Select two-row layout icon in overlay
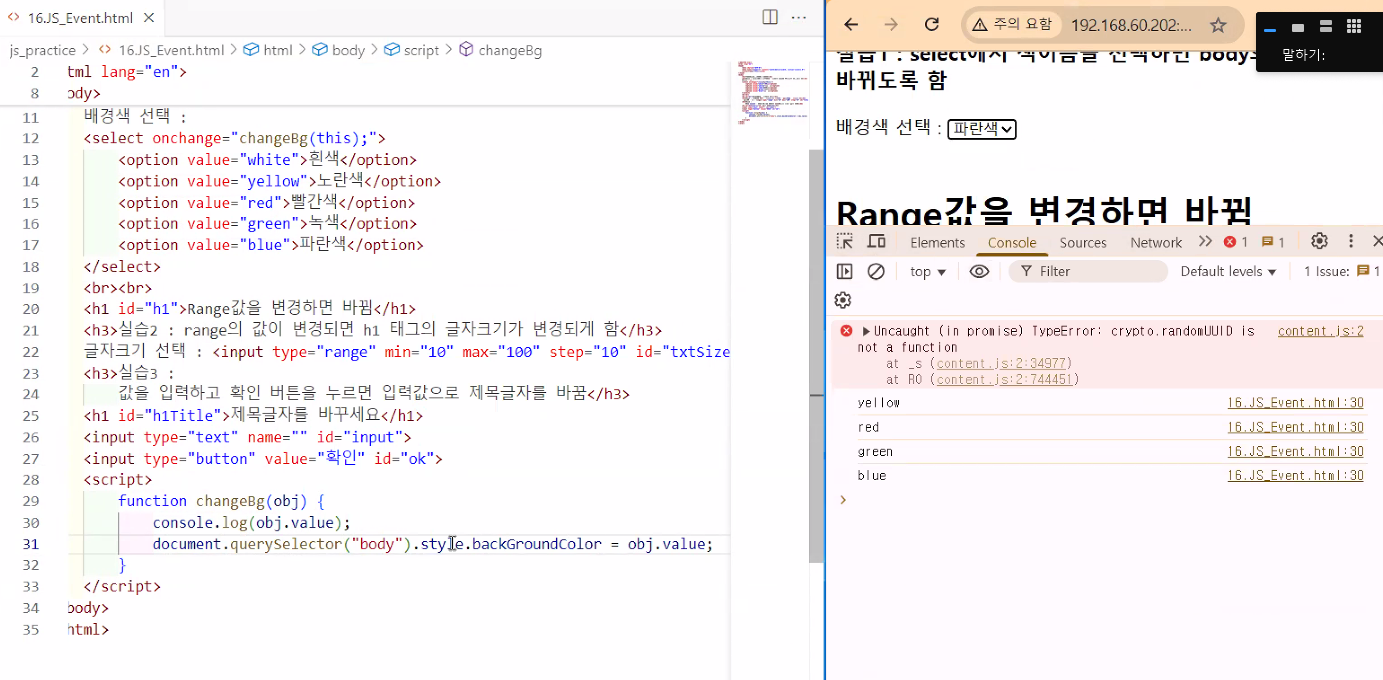 click(x=1325, y=27)
